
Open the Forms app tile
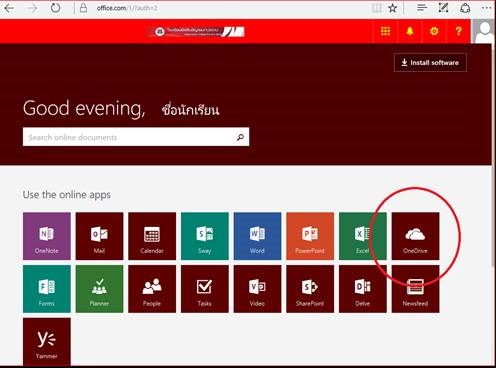[47, 289]
